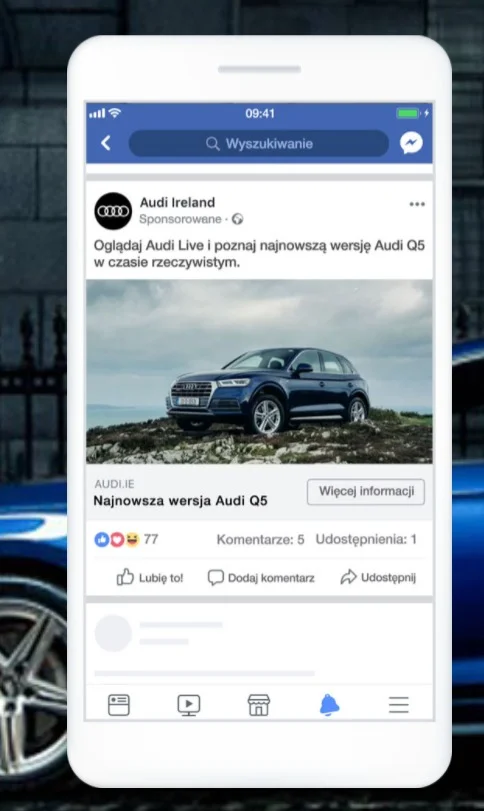Tap the back arrow icon

tap(106, 143)
